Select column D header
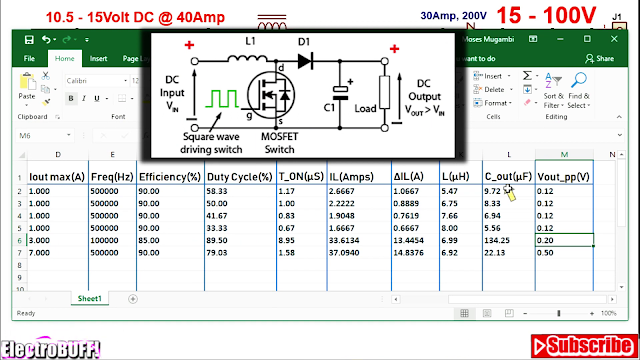This screenshot has width=640, height=360. click(58, 154)
